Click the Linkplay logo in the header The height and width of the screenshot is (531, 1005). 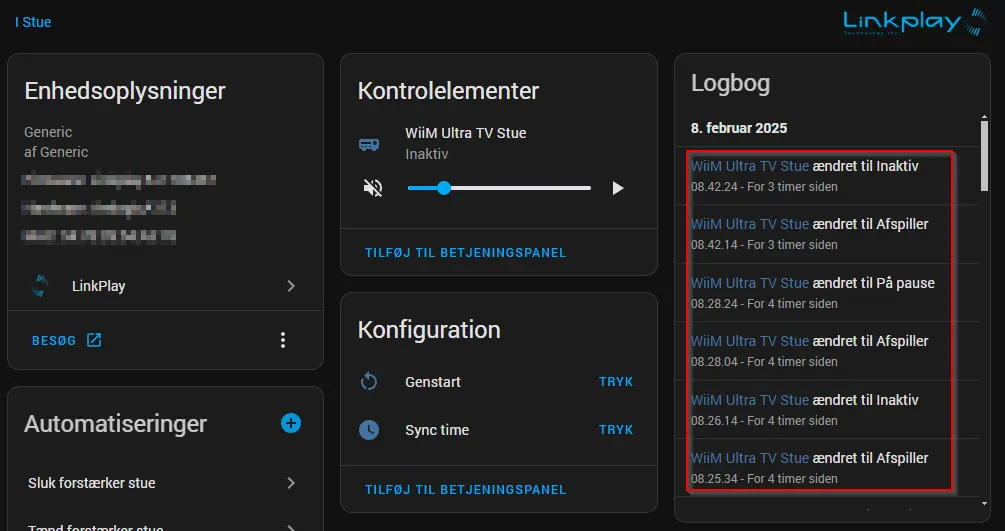(915, 22)
